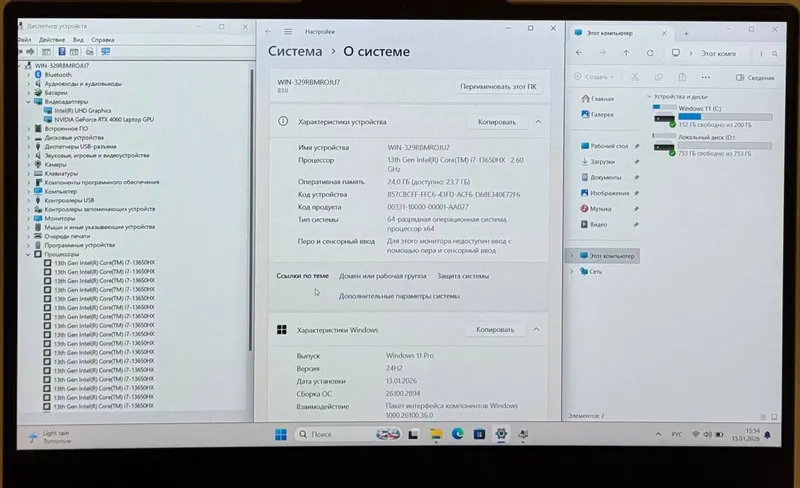
Task: Open the Windows Start menu
Action: point(281,434)
